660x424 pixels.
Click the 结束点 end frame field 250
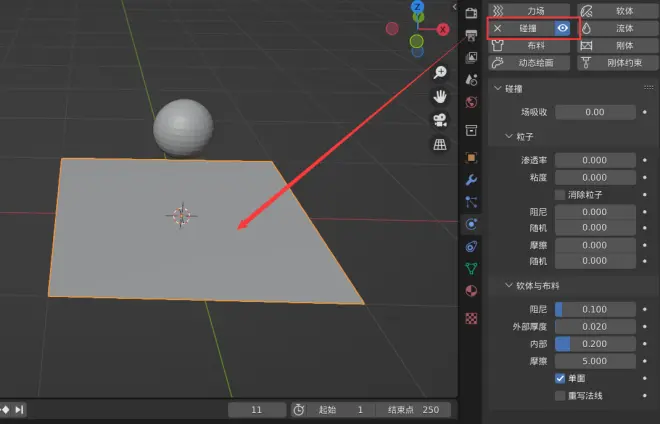tap(413, 410)
